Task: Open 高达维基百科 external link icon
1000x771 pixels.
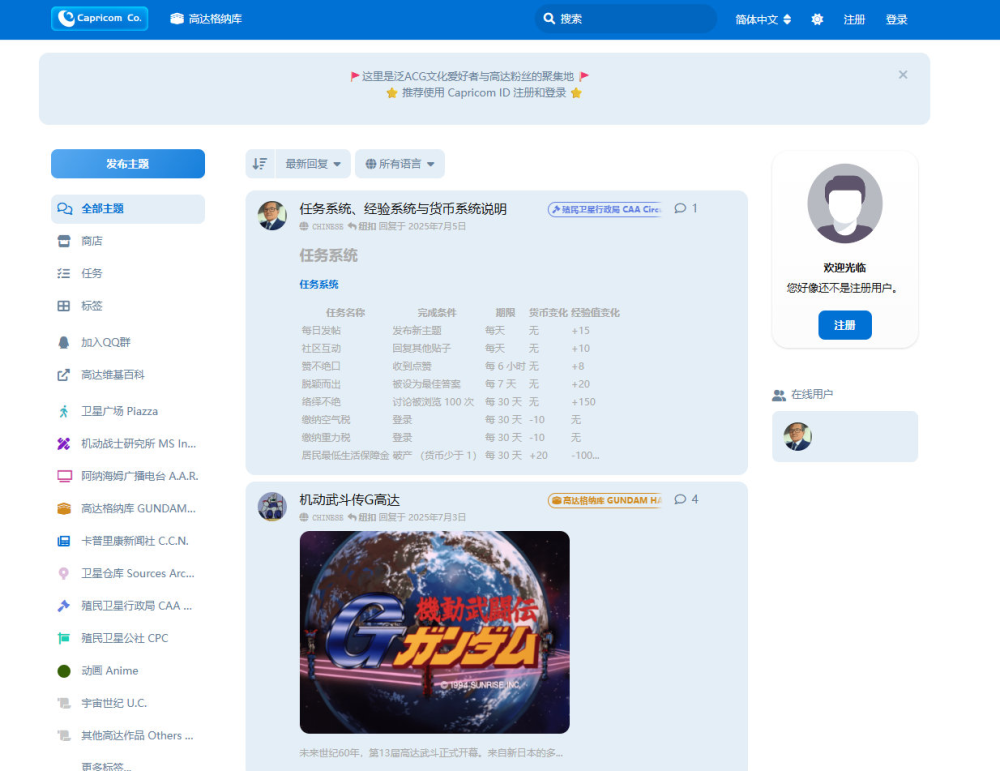Action: [x=64, y=375]
